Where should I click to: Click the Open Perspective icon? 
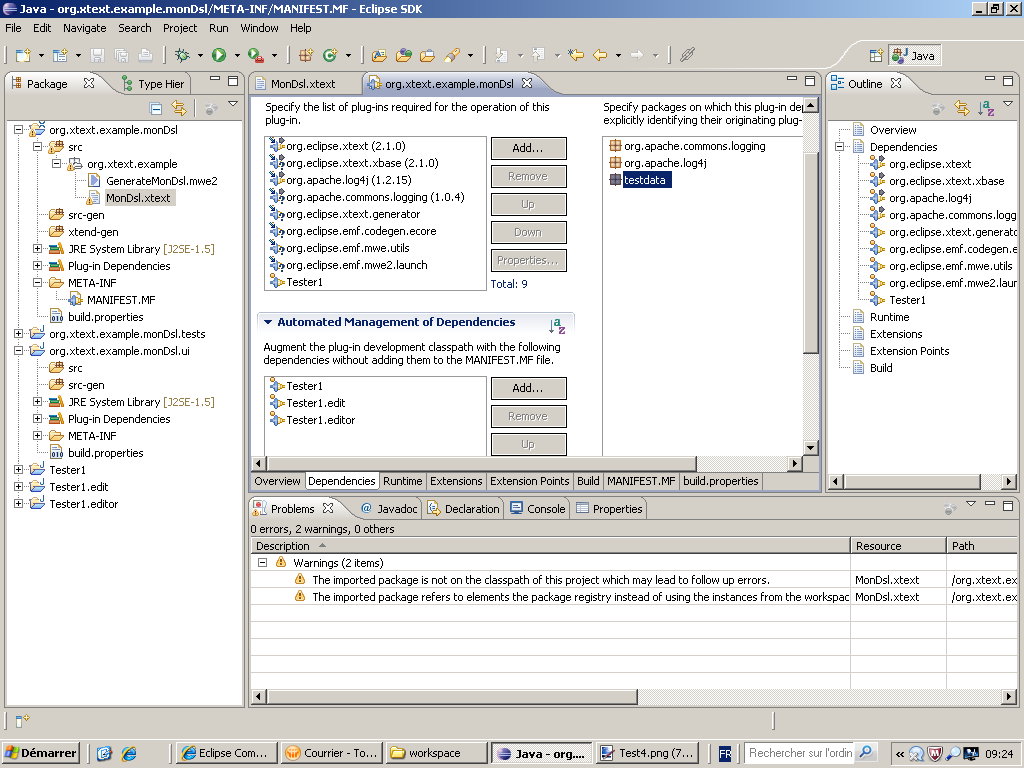click(x=876, y=56)
